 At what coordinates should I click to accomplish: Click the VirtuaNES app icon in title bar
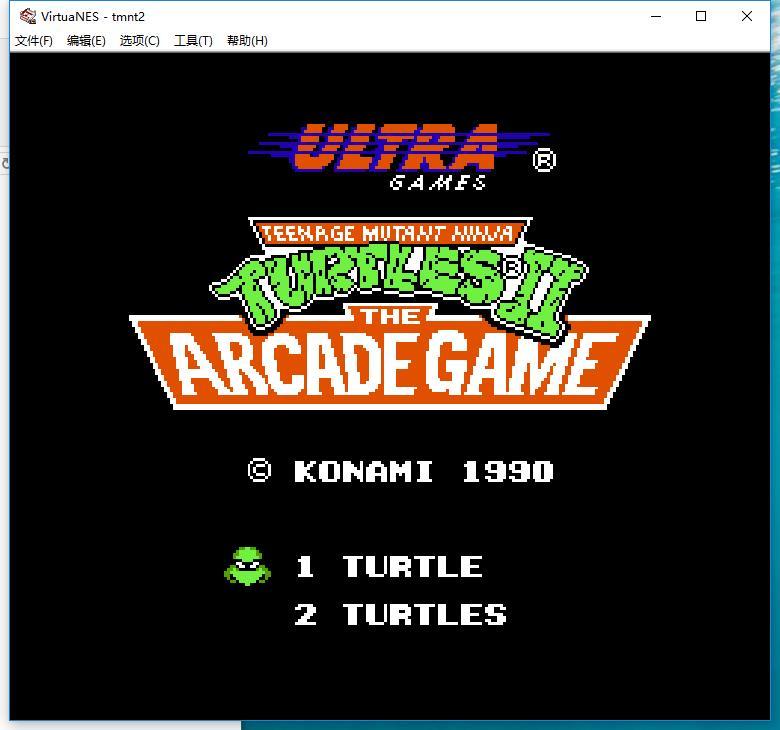[x=26, y=16]
